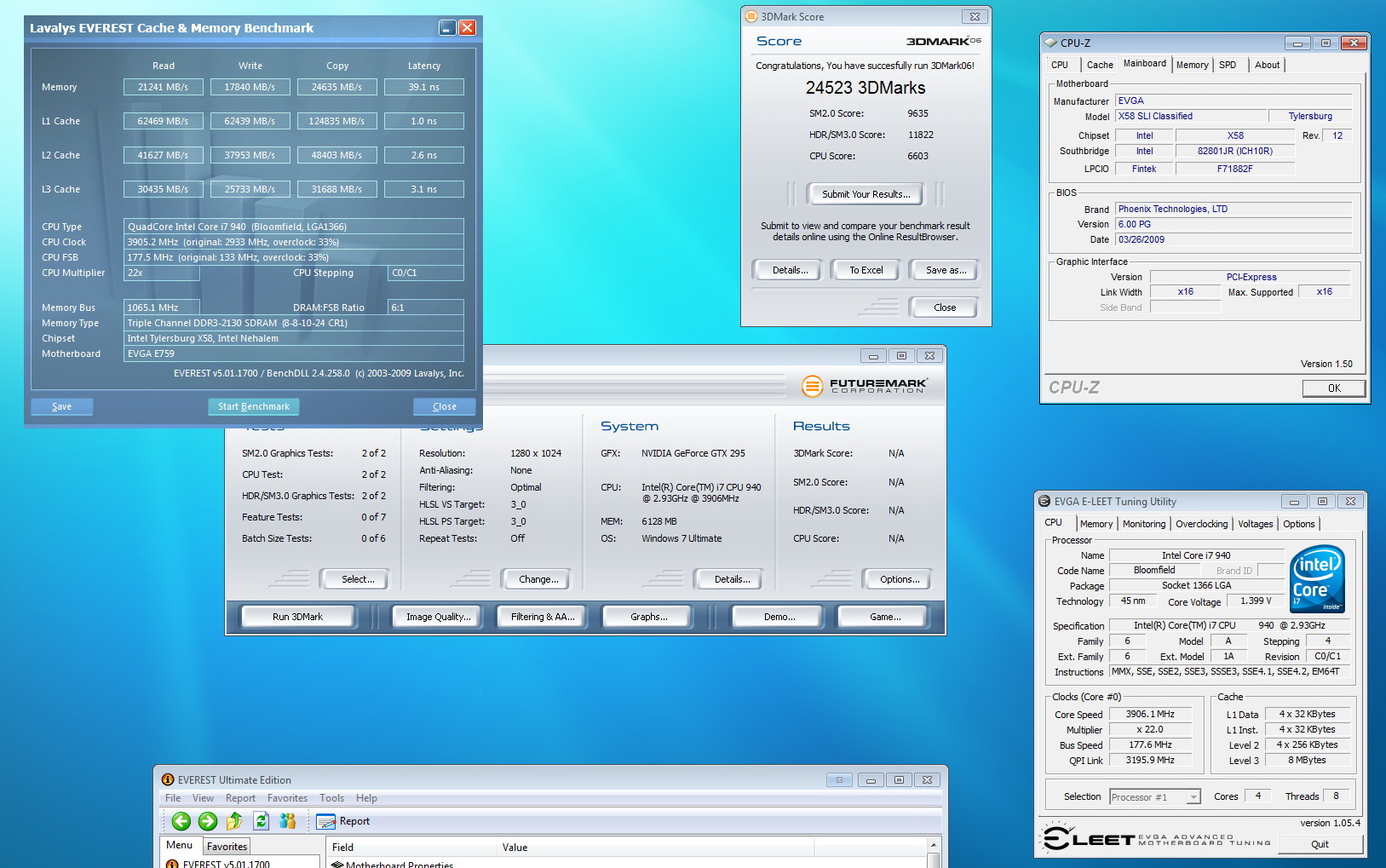This screenshot has height=868, width=1386.
Task: Switch to the CPU tab in CPU-Z
Action: (x=1060, y=65)
